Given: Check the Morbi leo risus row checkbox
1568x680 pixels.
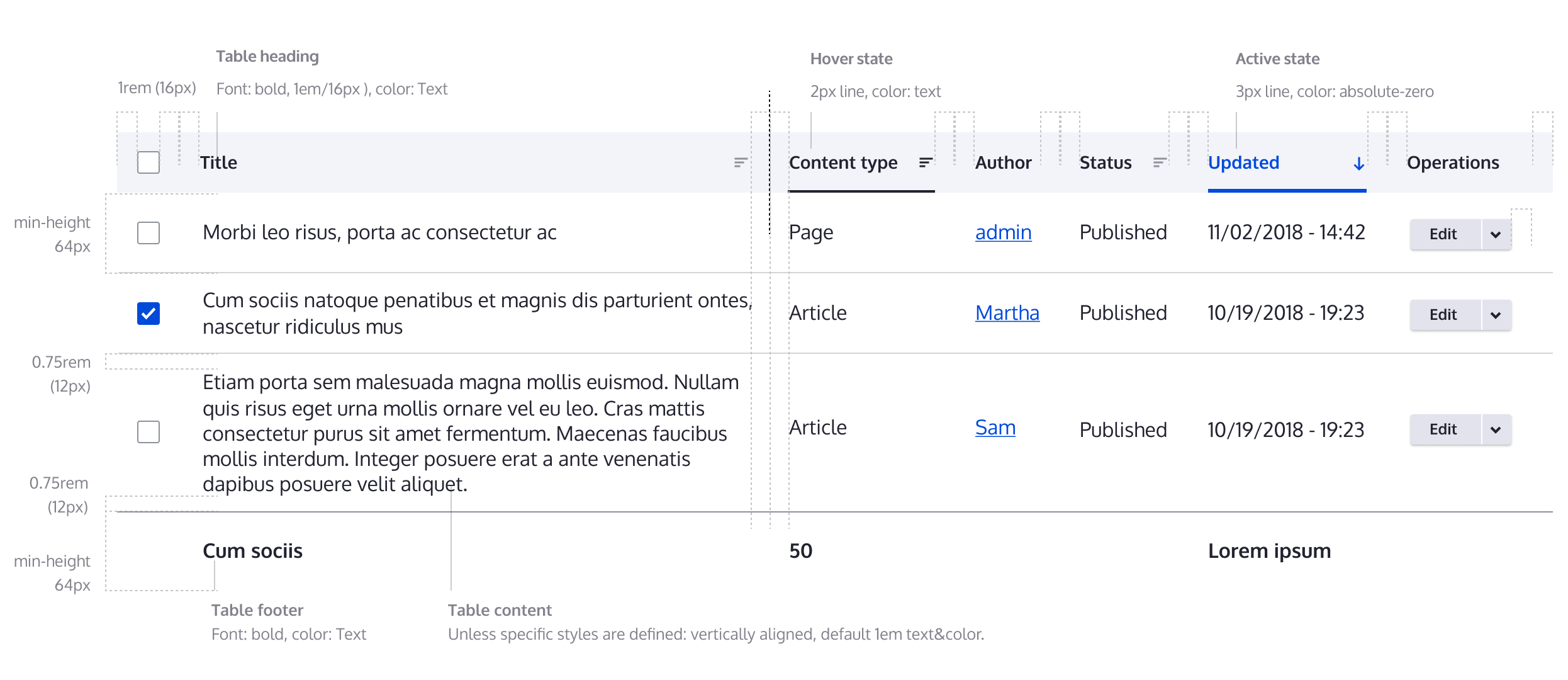Looking at the screenshot, I should [x=148, y=233].
